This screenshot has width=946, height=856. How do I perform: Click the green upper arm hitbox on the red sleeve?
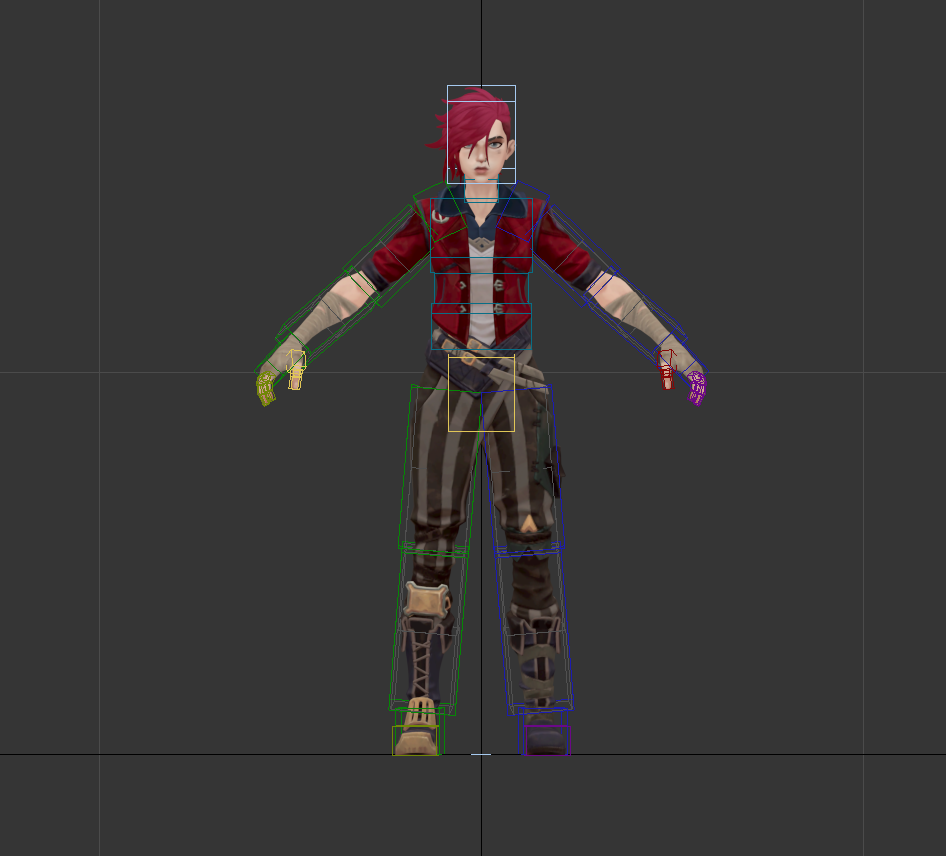(x=390, y=255)
